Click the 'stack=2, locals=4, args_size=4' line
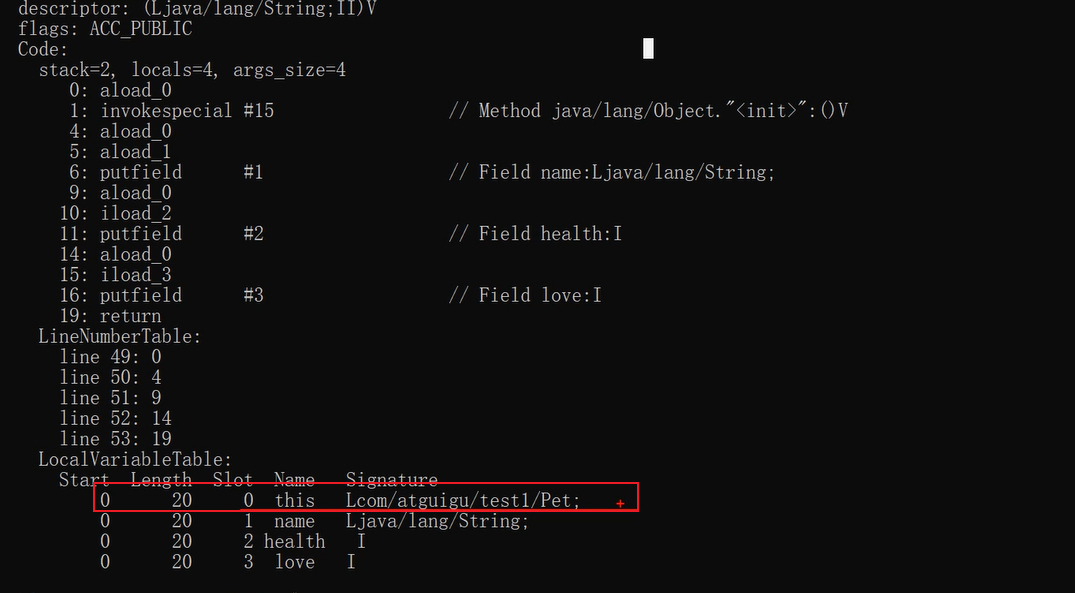This screenshot has height=593, width=1075. click(x=192, y=70)
